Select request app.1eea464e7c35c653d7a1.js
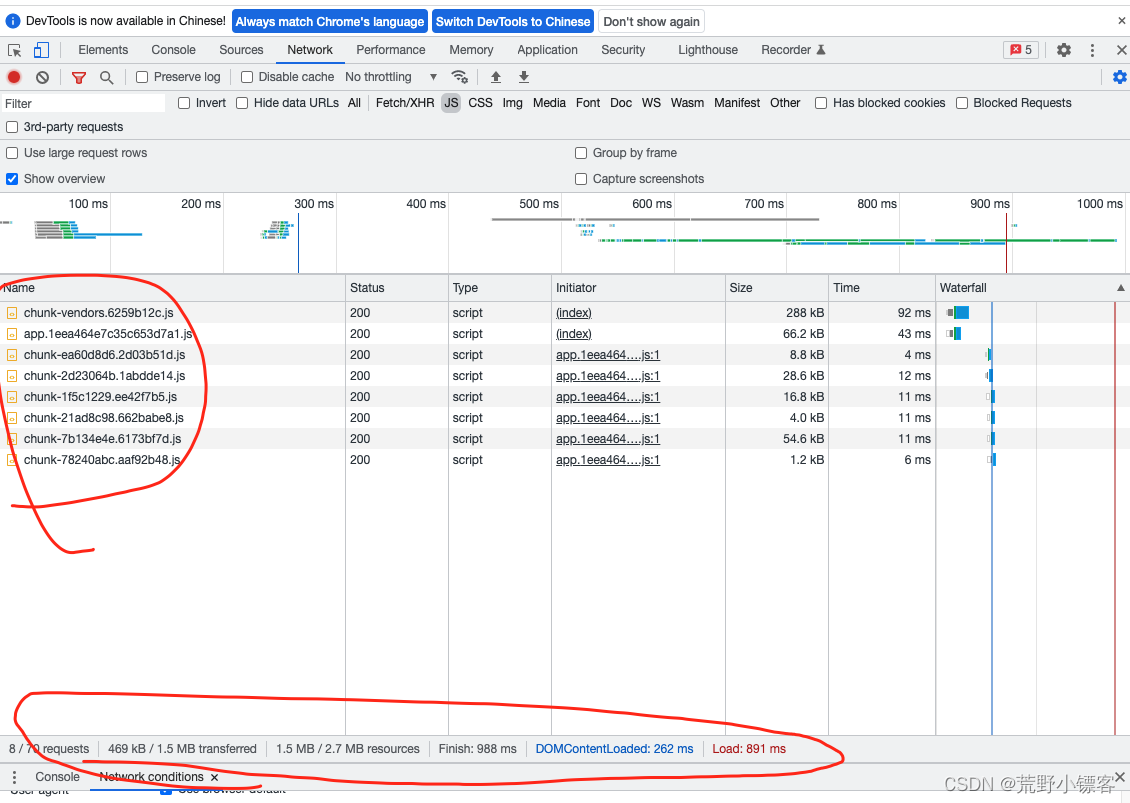Viewport: 1130px width, 803px height. pyautogui.click(x=108, y=334)
